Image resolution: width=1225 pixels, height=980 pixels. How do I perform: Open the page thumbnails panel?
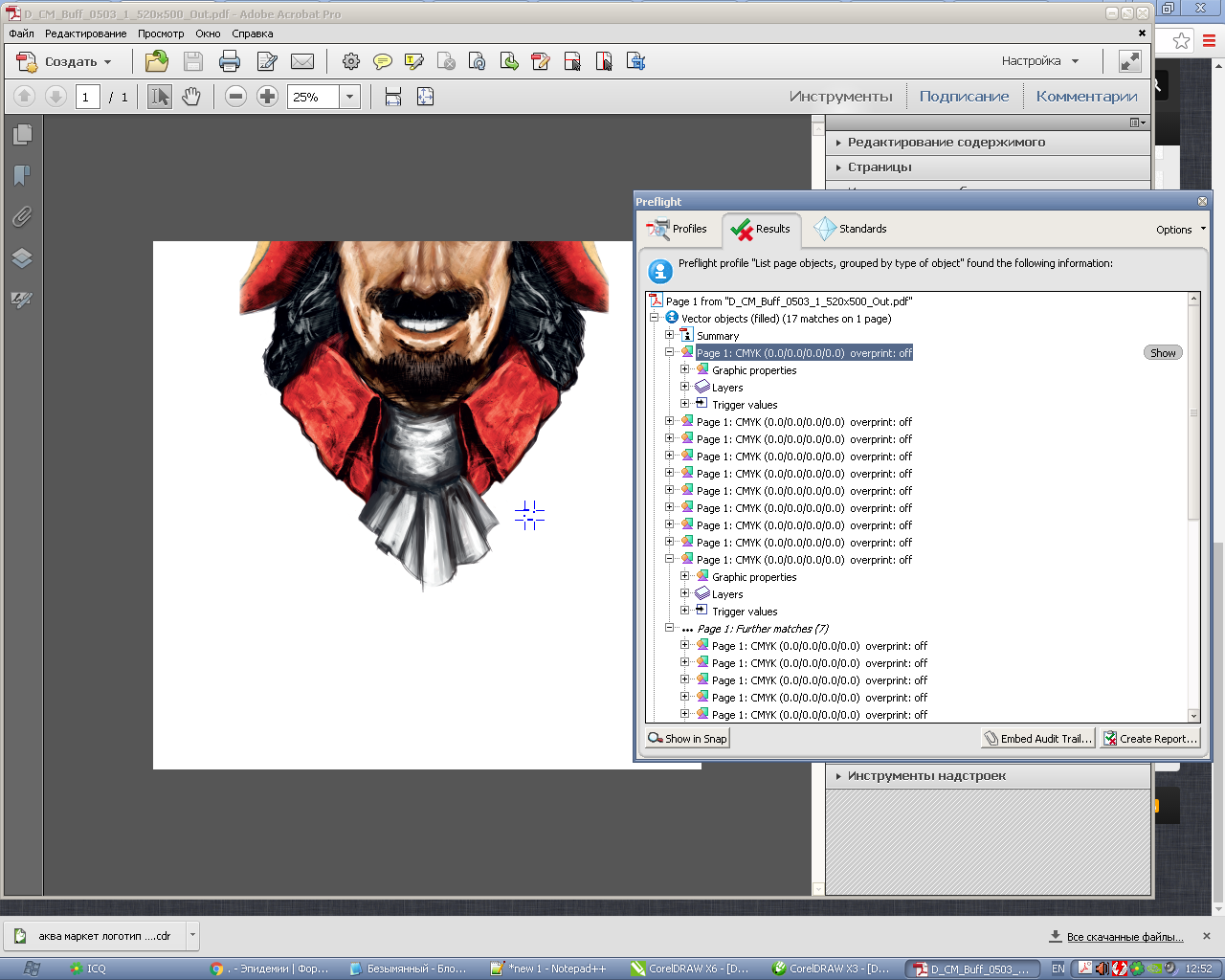point(22,135)
